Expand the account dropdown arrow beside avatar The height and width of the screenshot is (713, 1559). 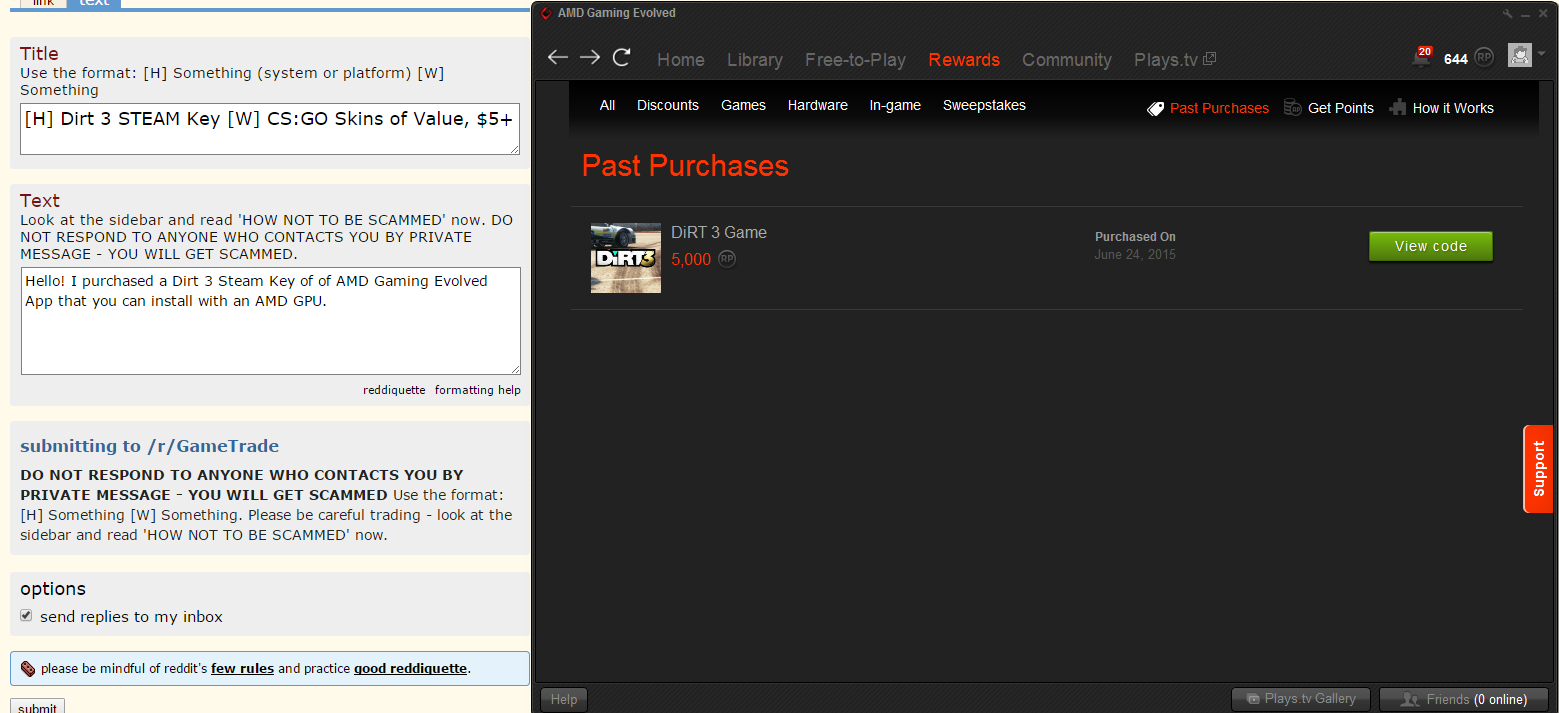click(x=1541, y=54)
